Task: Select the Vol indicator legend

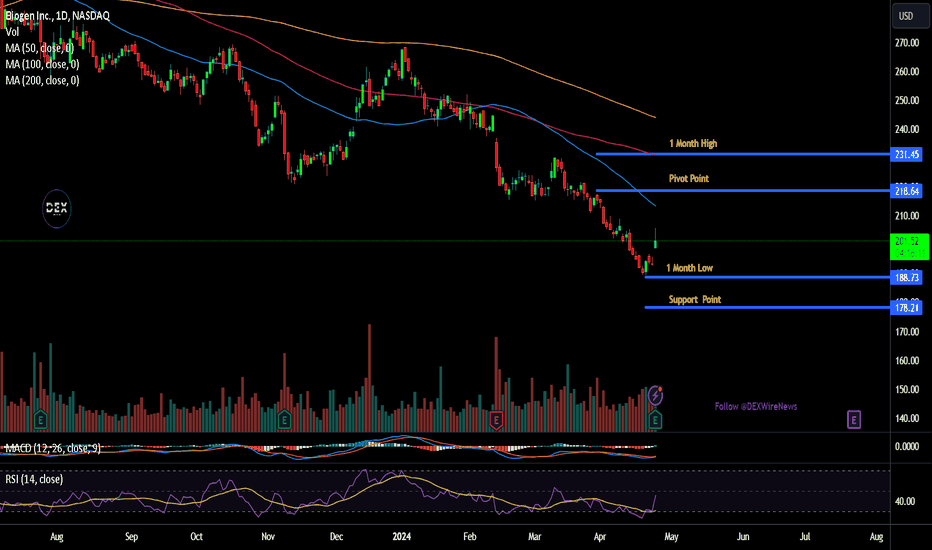Action: pyautogui.click(x=12, y=32)
